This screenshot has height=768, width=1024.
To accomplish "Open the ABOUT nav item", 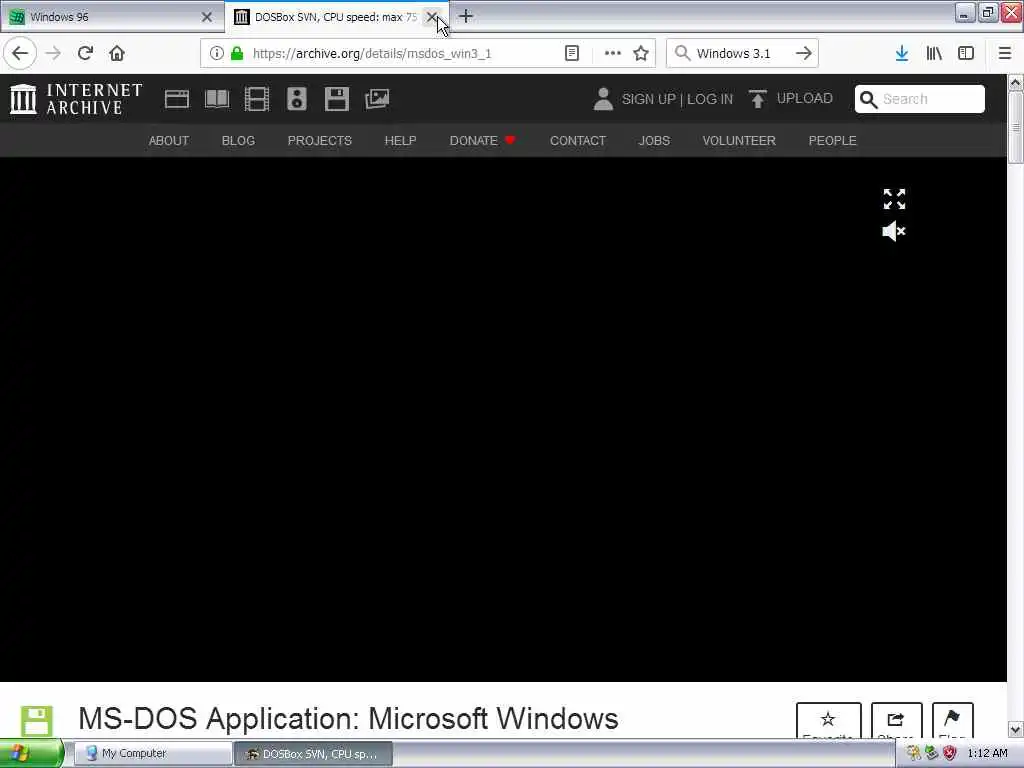I will click(x=168, y=140).
